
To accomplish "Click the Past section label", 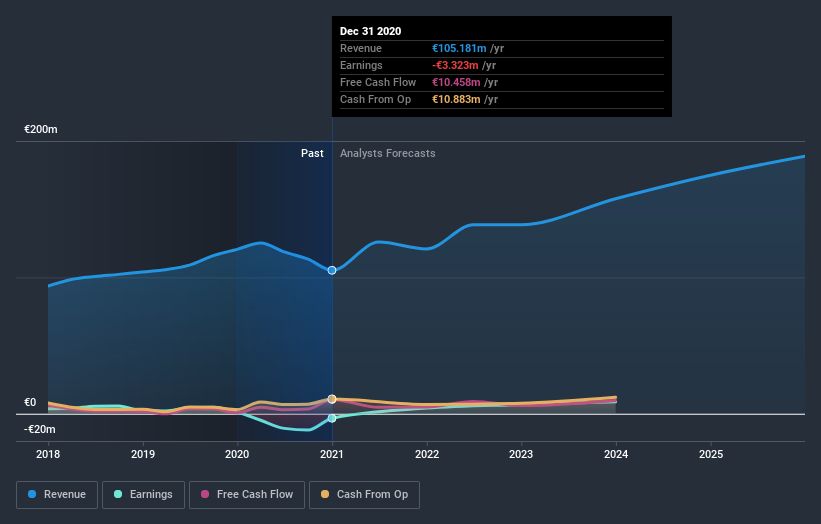I will (312, 153).
